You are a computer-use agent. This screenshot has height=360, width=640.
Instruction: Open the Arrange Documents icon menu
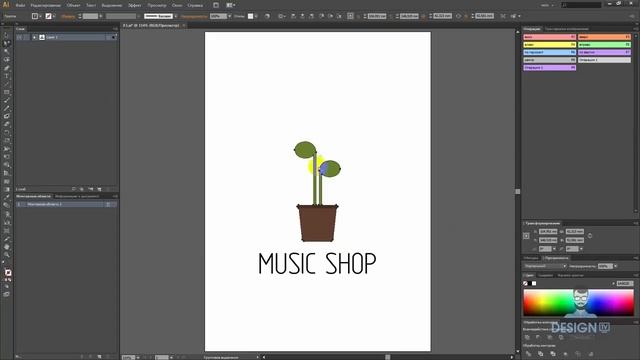[231, 5]
